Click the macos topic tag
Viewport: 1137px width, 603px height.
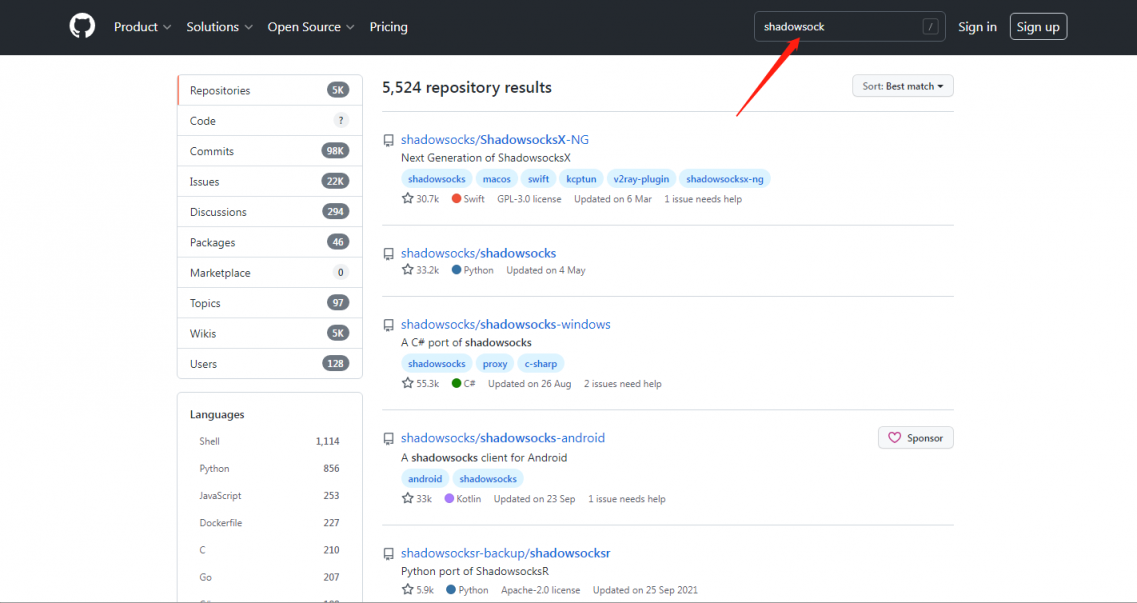(x=497, y=179)
